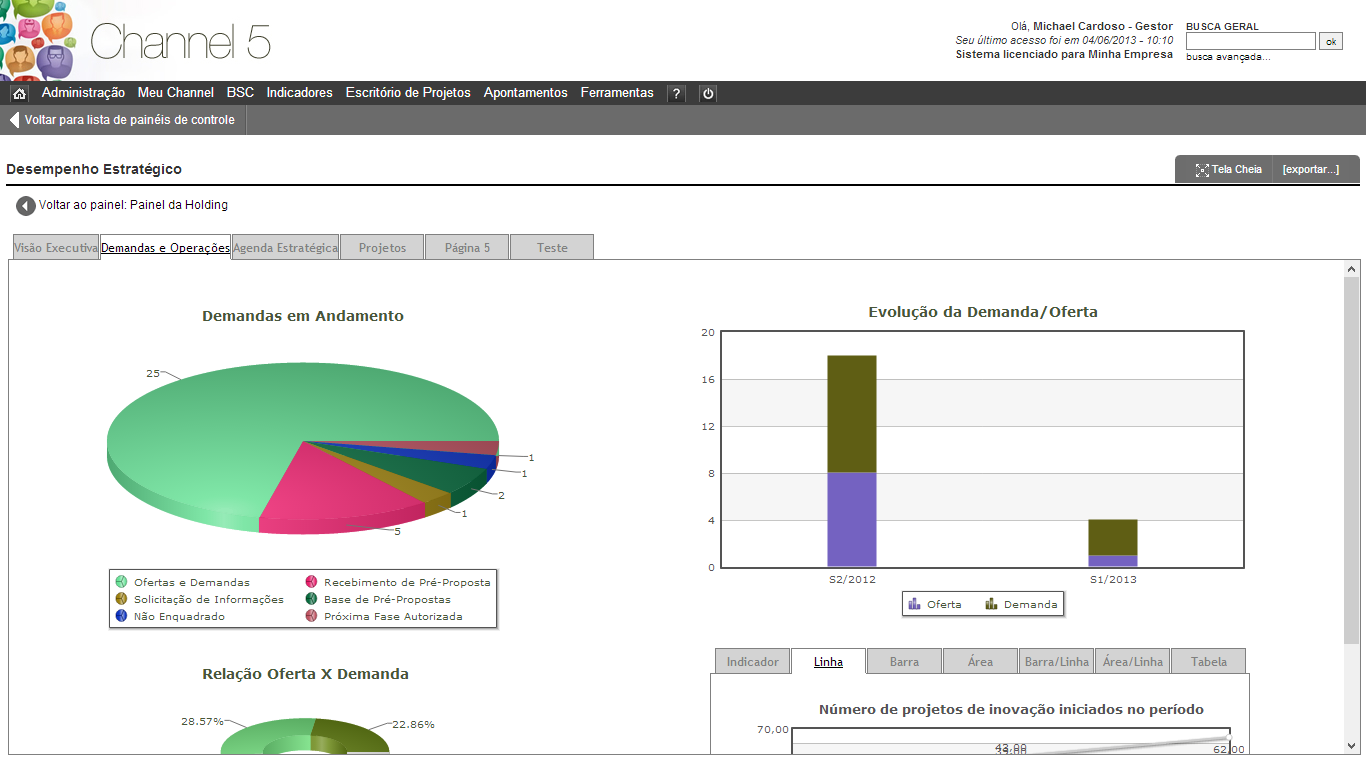Viewport: 1366px width, 768px height.
Task: Open the busca avançada link
Action: (x=1228, y=57)
